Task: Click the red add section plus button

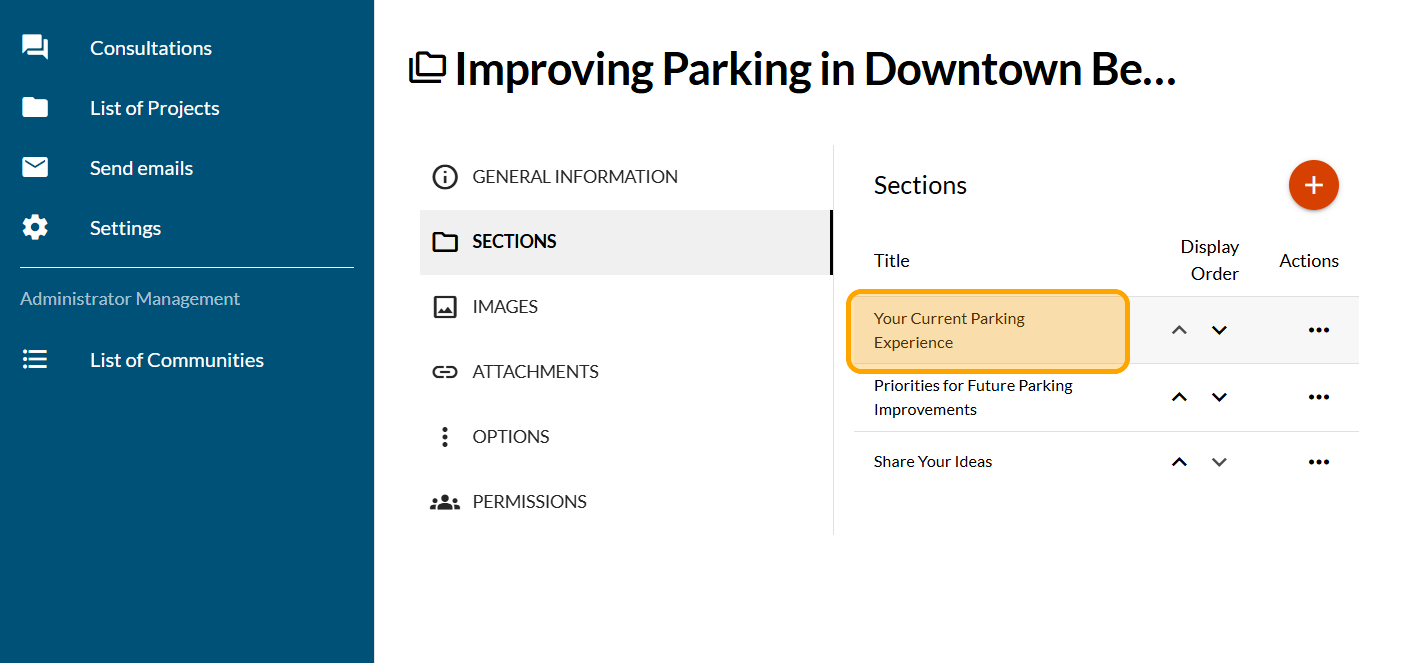Action: 1313,185
